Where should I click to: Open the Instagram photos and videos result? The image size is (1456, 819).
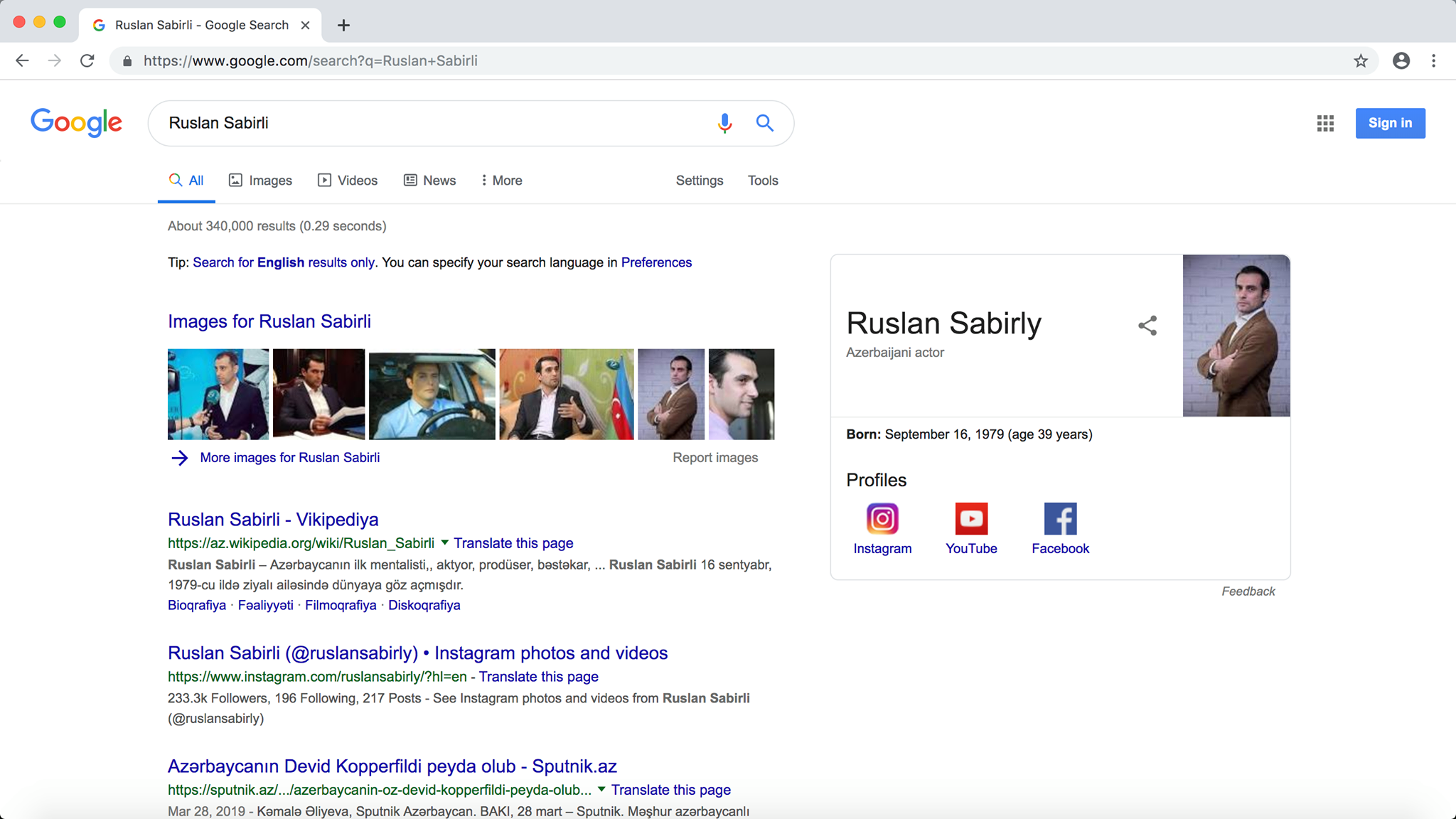(418, 653)
